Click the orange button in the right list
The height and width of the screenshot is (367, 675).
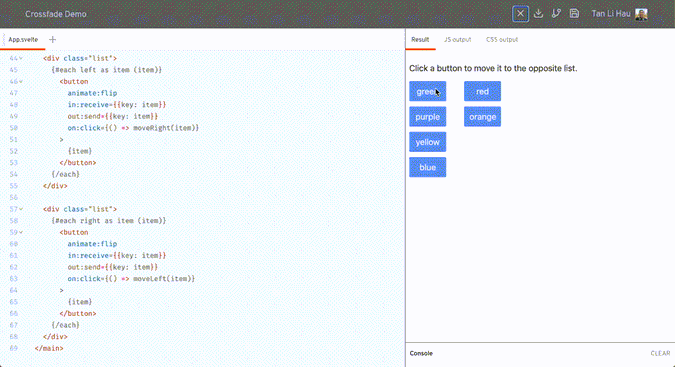483,117
